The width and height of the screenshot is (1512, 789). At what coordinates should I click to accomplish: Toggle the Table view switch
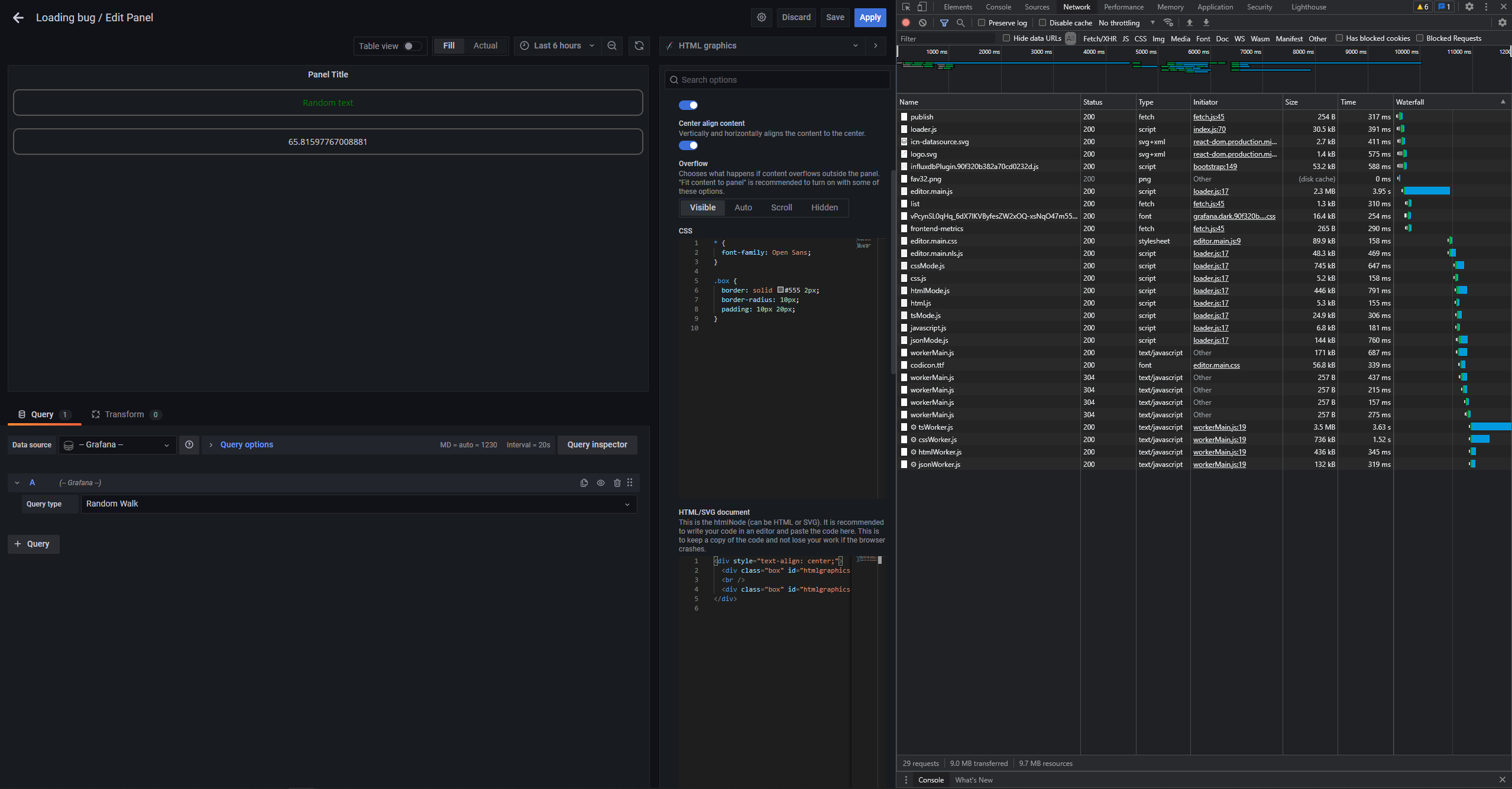tap(412, 46)
